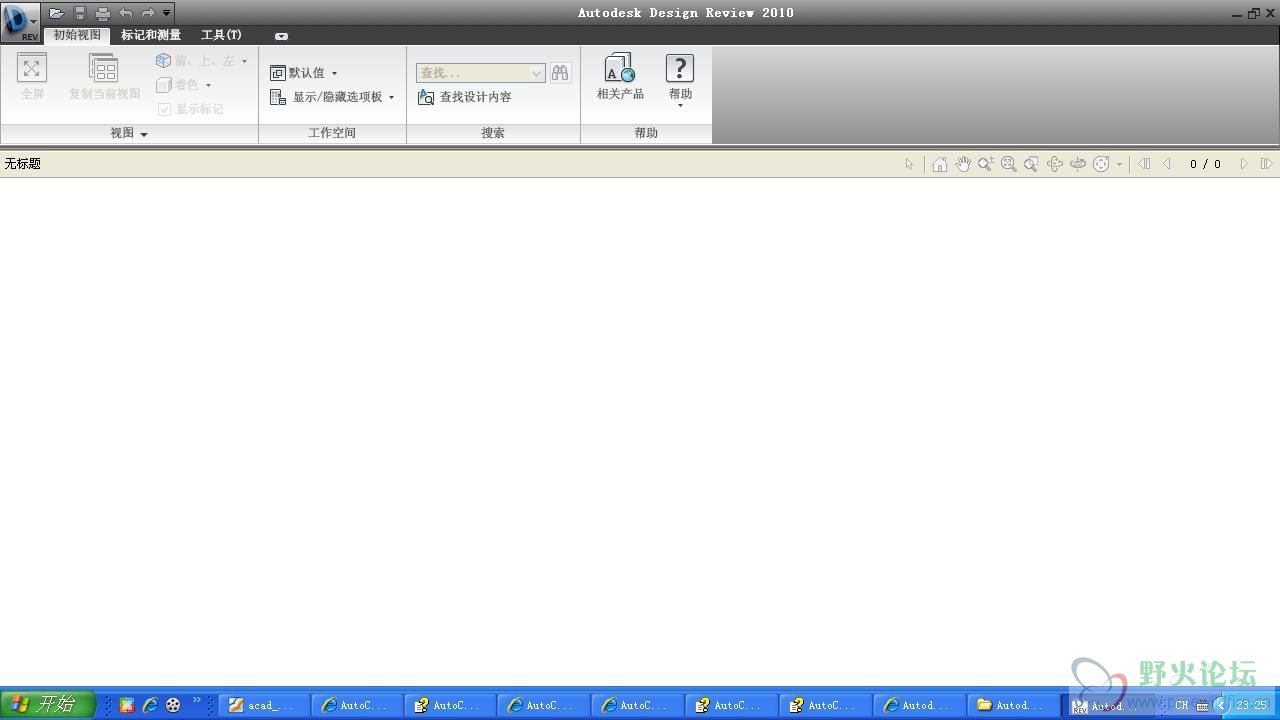The width and height of the screenshot is (1280, 720).
Task: Click the Fit to window zoom icon
Action: coord(1008,164)
